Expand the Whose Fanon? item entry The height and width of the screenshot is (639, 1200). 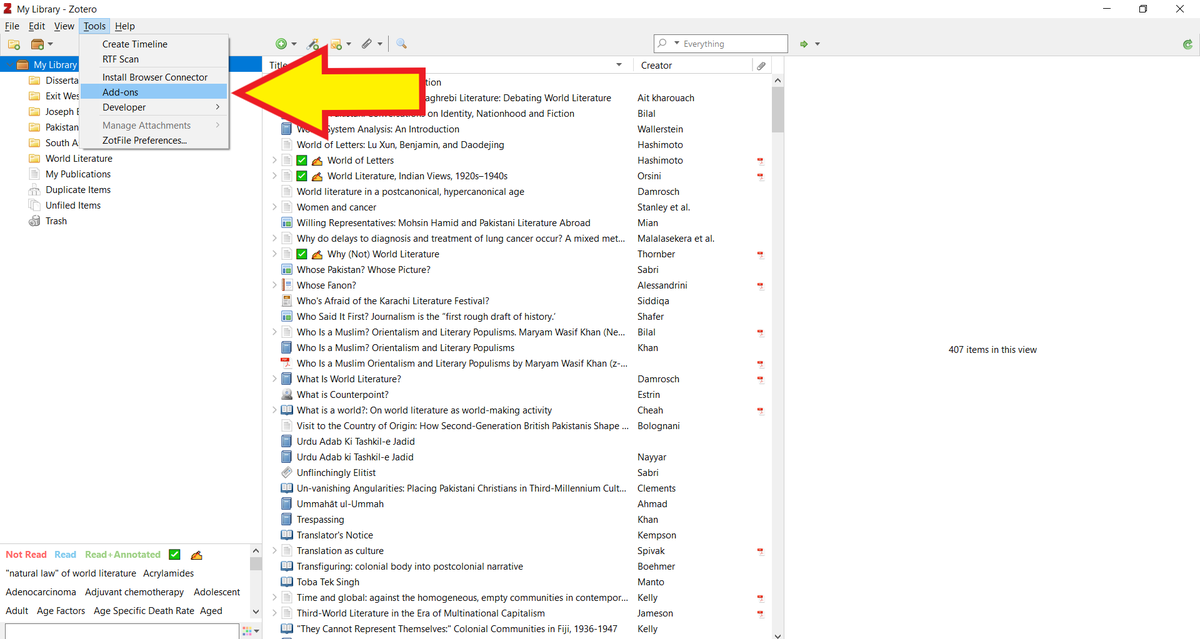(x=275, y=285)
